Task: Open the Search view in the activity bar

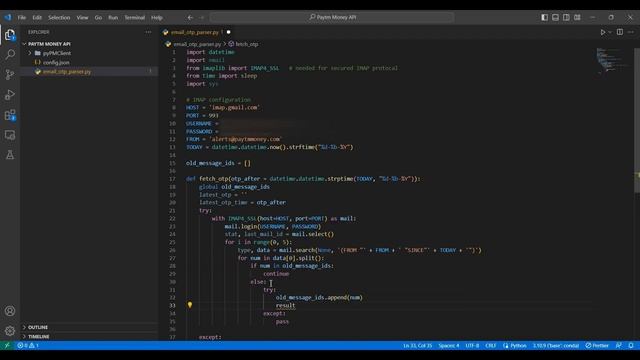Action: (10, 54)
